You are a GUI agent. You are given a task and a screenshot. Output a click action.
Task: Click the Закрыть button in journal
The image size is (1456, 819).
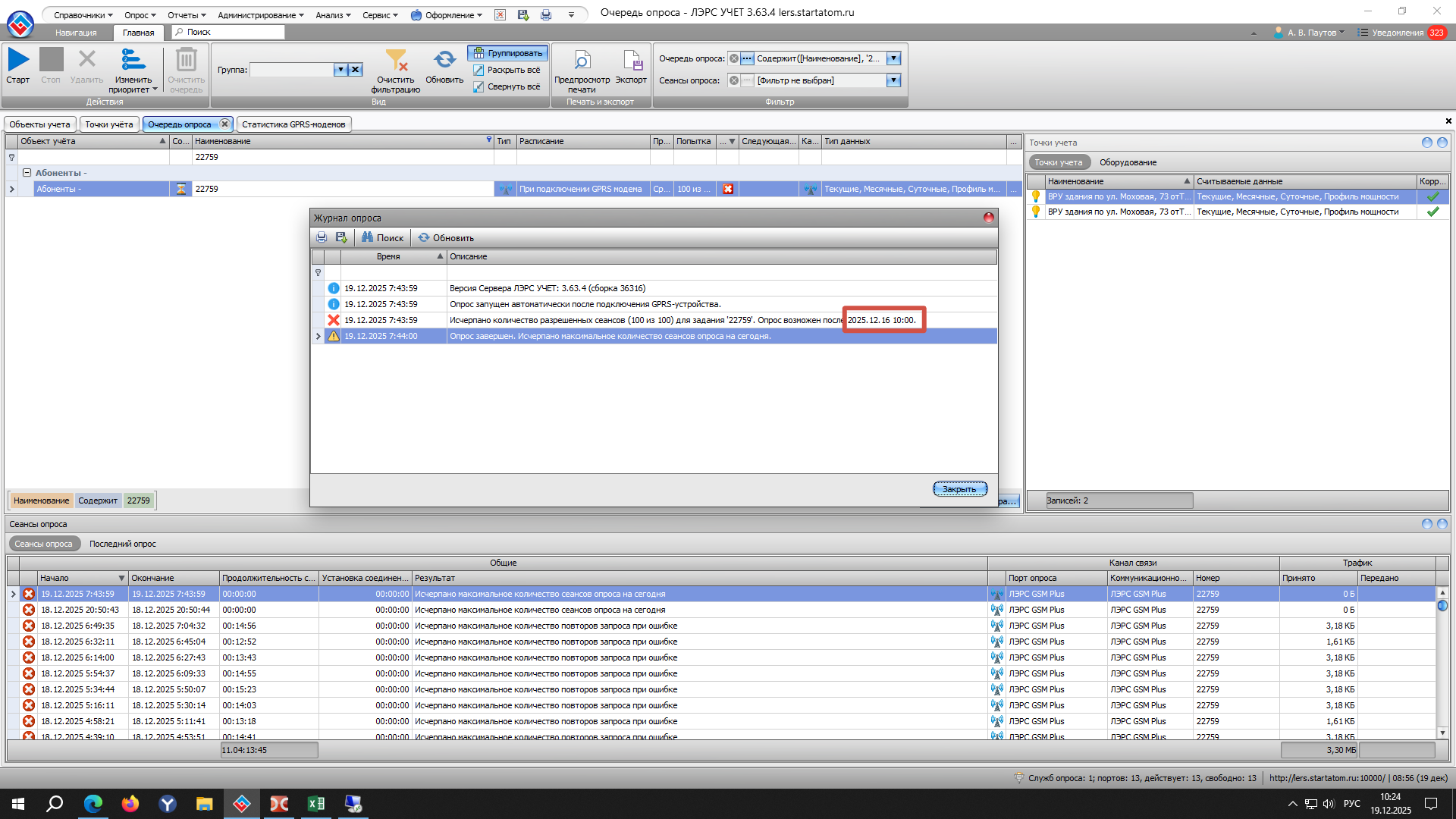[959, 489]
